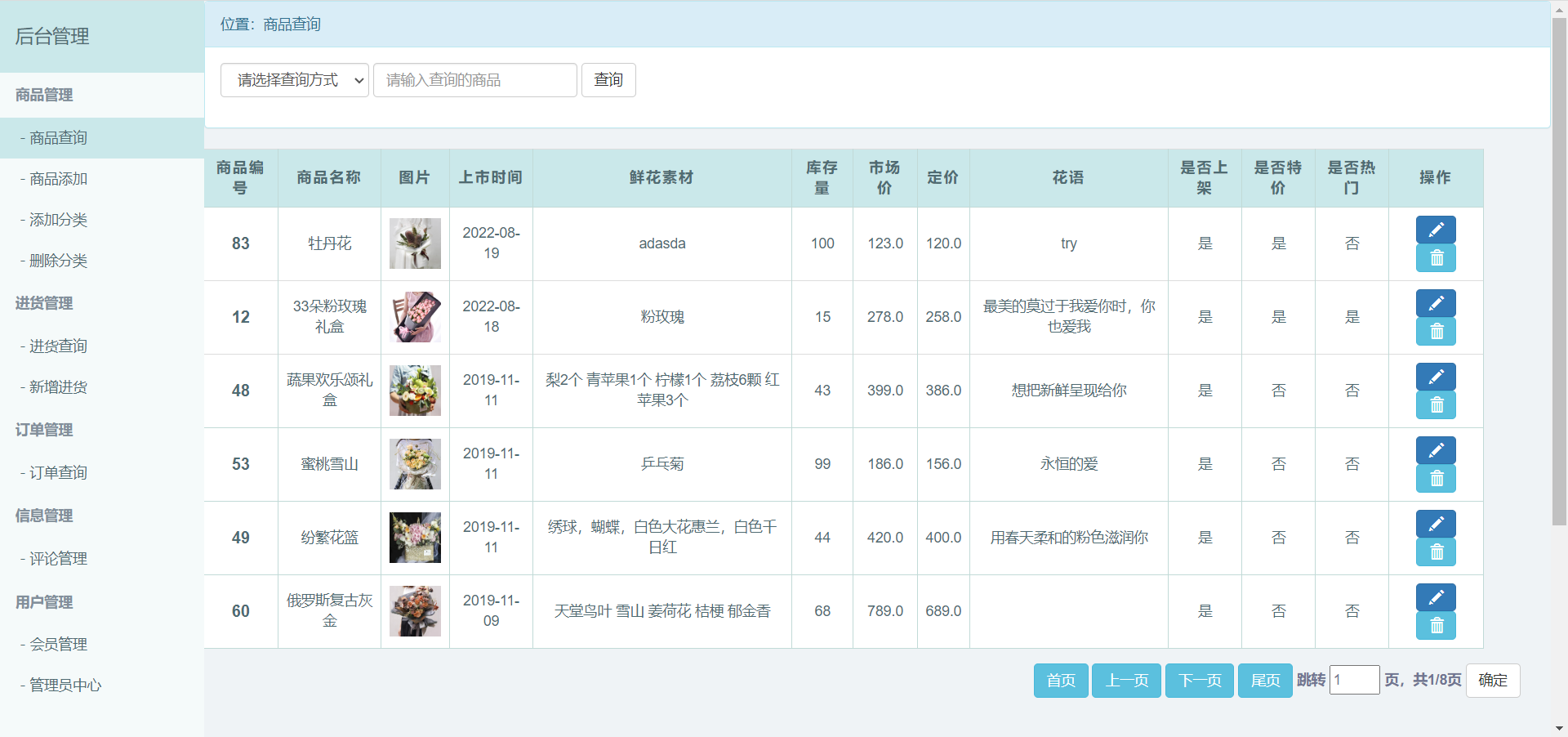Click the 是否上架 column header
Viewport: 1568px width, 737px height.
point(1205,177)
